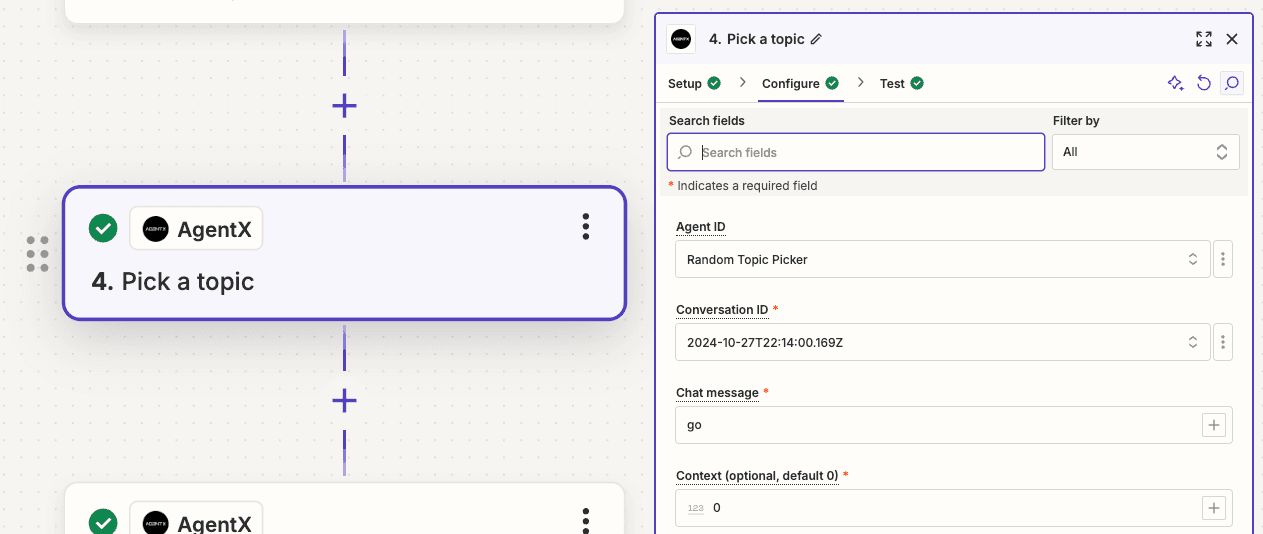The width and height of the screenshot is (1263, 534).
Task: Click the Chat message field label
Action: coord(717,393)
